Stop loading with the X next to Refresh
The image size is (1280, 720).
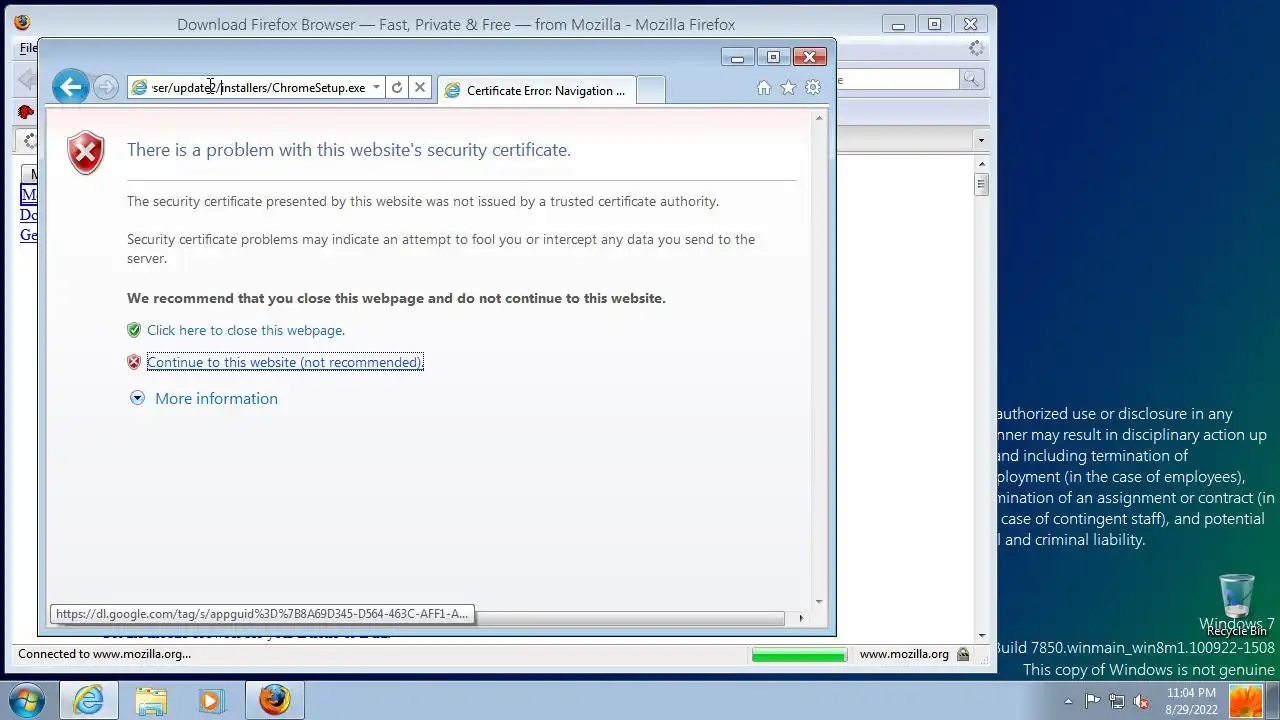coord(420,88)
